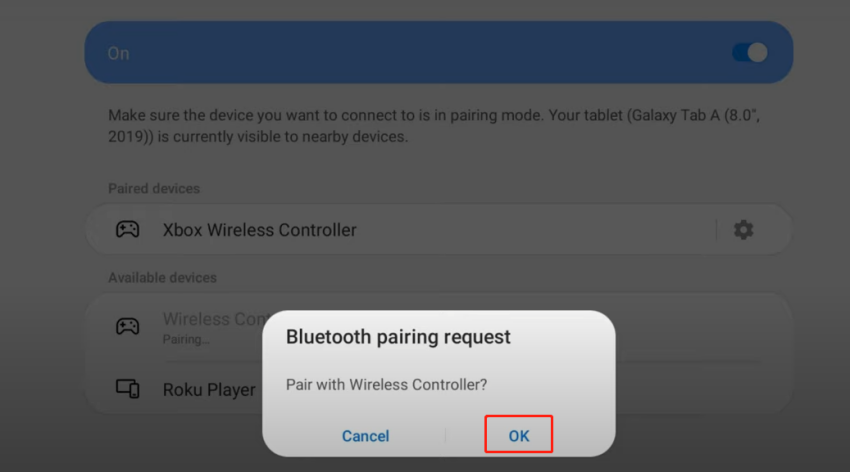The width and height of the screenshot is (850, 472).
Task: Click the "Available devices" section header
Action: (162, 277)
